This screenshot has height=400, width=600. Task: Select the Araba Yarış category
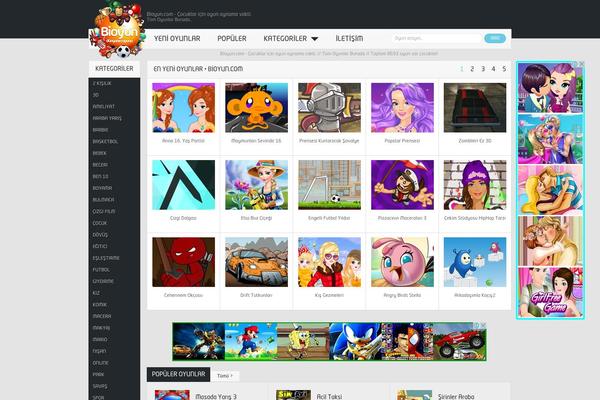107,118
